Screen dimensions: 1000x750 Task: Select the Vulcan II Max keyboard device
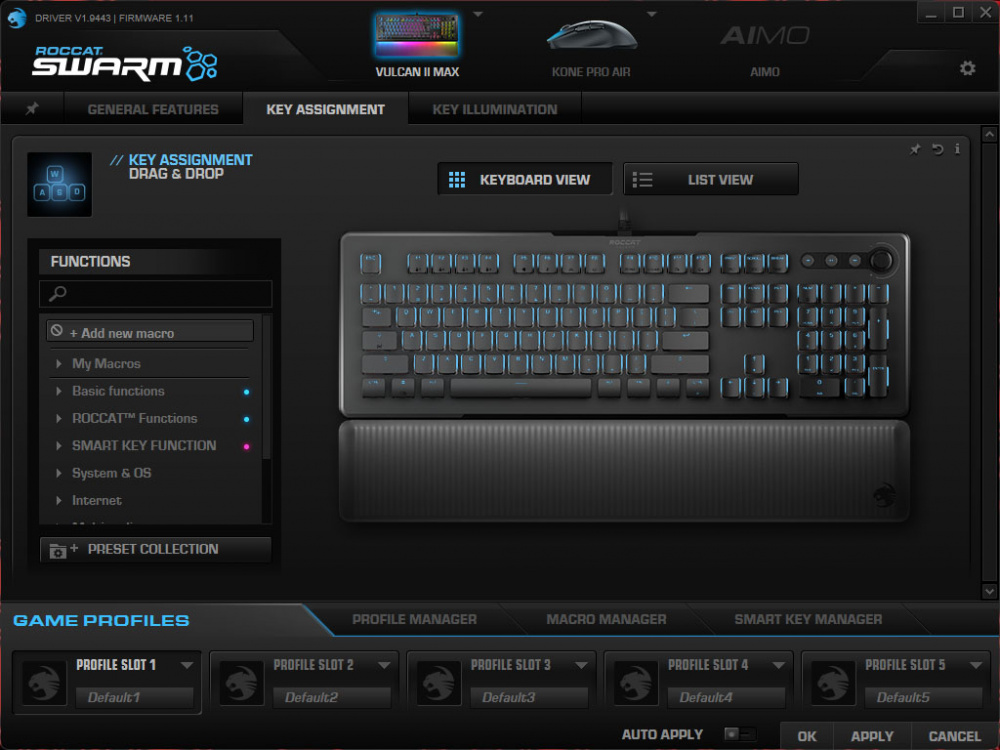(x=417, y=46)
